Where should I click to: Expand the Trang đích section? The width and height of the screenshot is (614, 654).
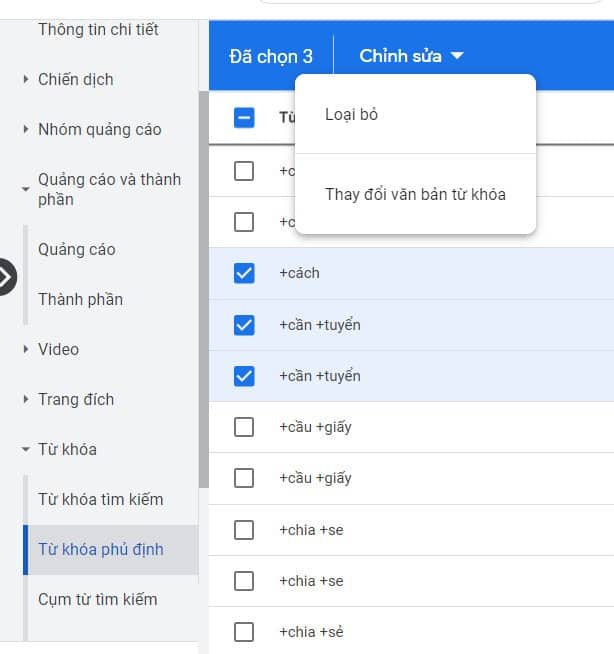[75, 399]
